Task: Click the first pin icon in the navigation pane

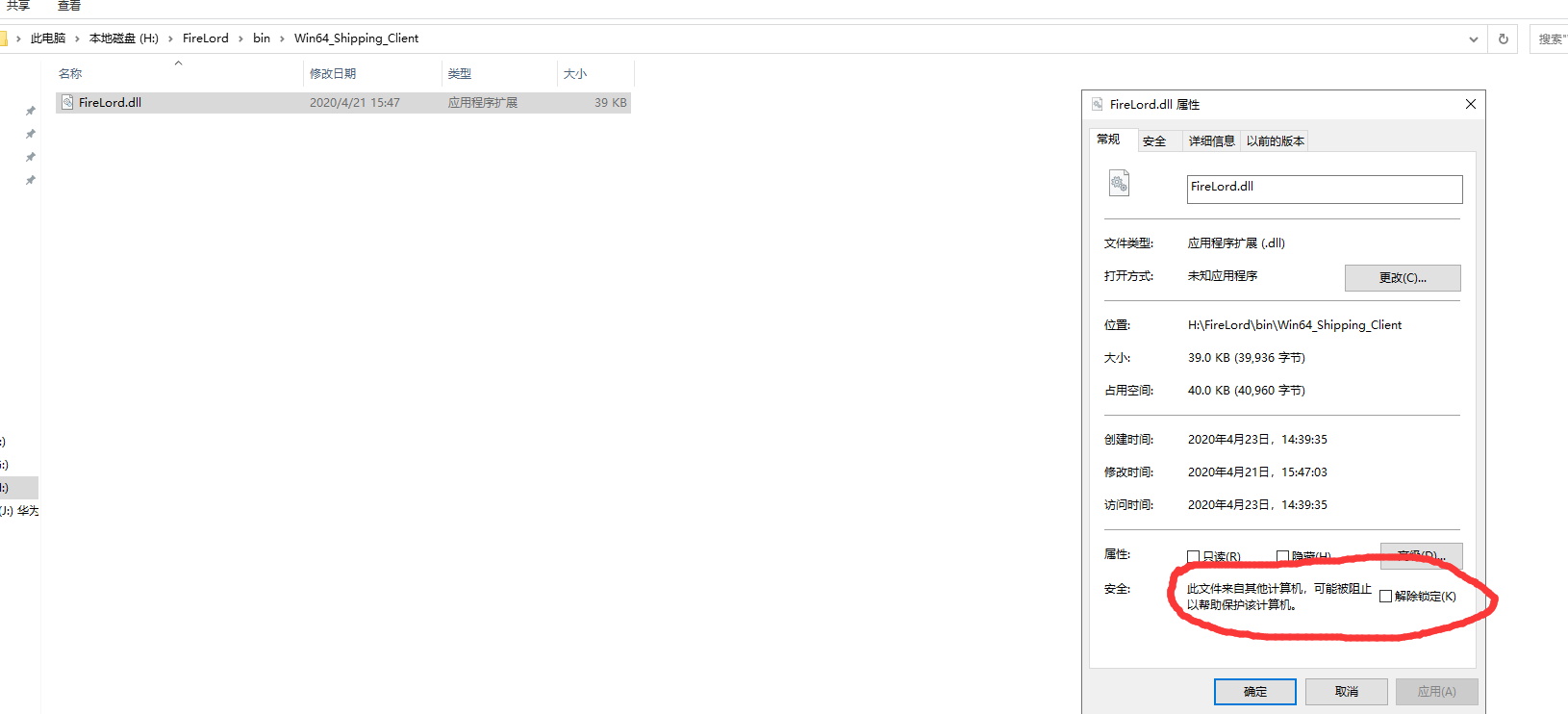Action: 31,111
